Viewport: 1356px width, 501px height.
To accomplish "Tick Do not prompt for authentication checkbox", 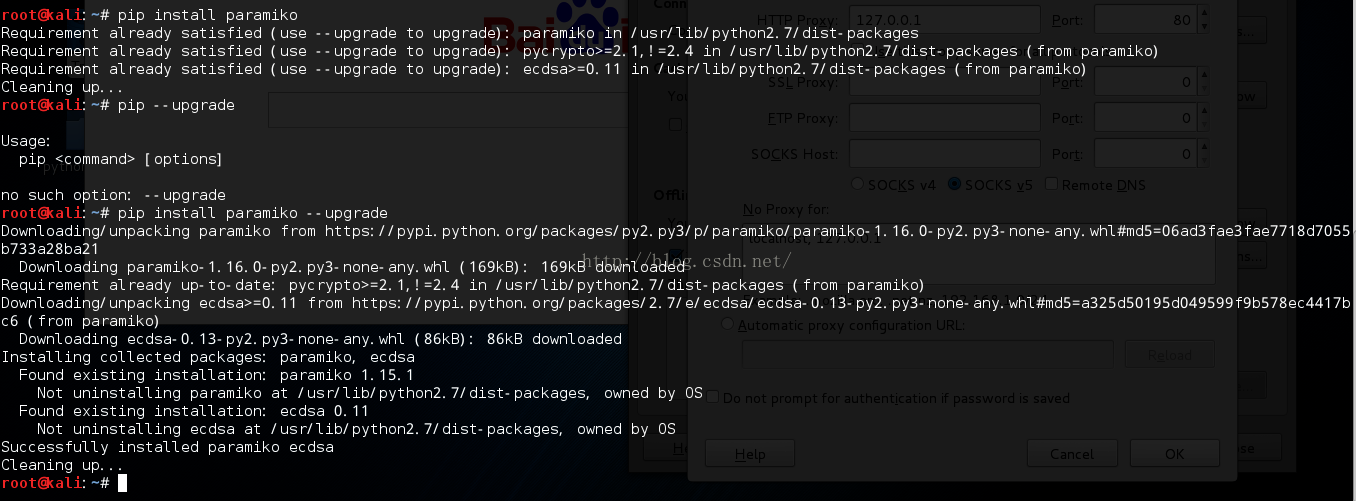I will (x=713, y=398).
